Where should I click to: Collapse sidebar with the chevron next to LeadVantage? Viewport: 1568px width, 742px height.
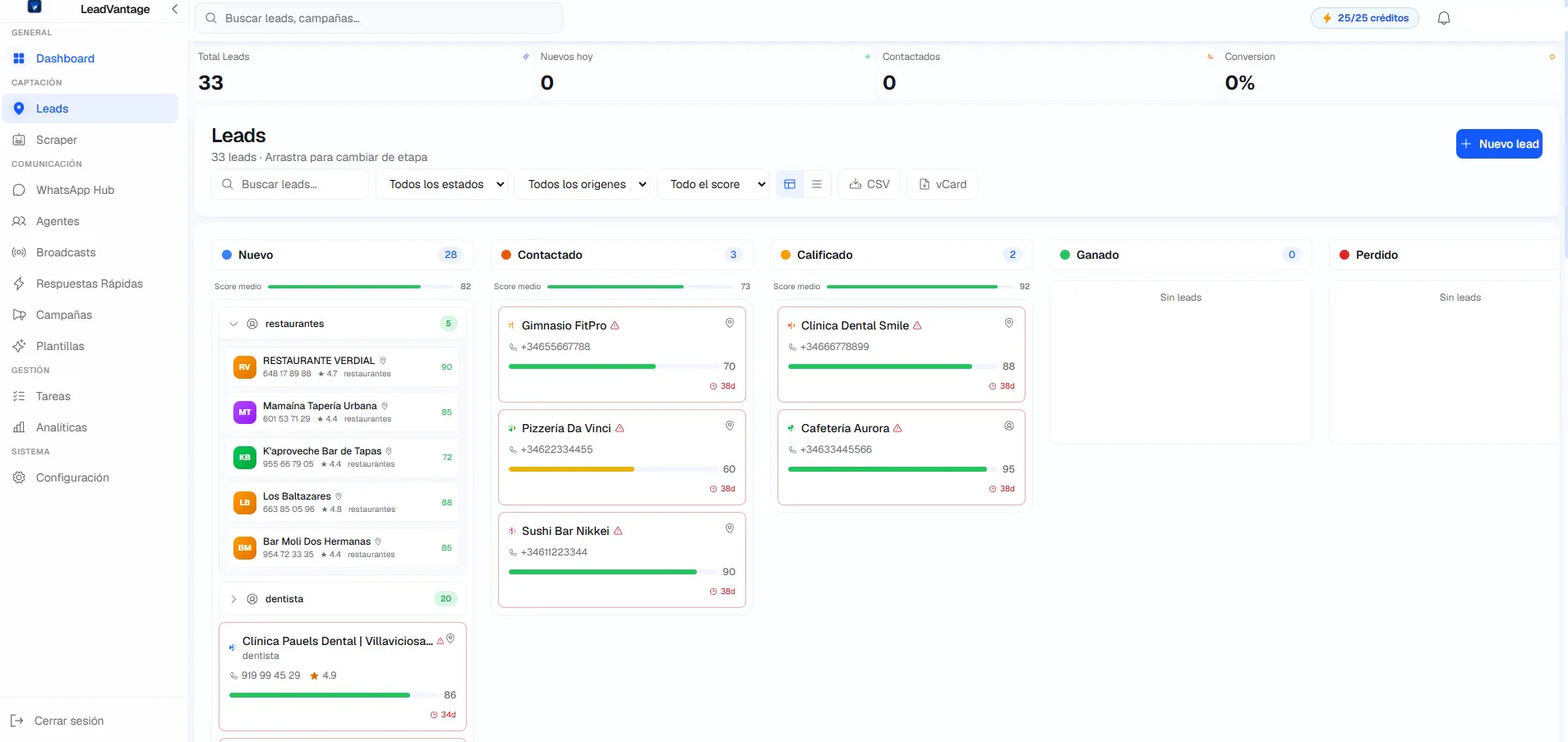pos(174,9)
